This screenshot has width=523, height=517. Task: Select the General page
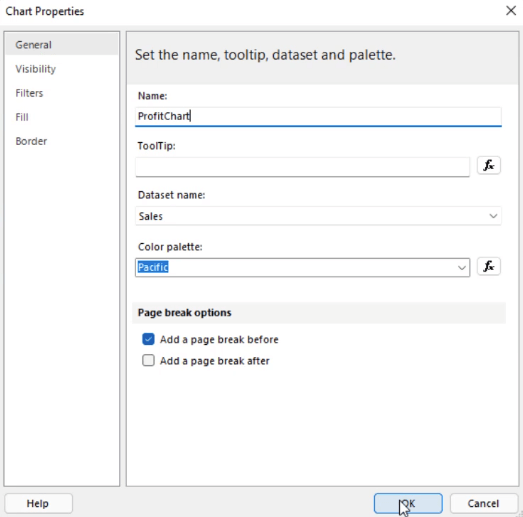[x=33, y=45]
